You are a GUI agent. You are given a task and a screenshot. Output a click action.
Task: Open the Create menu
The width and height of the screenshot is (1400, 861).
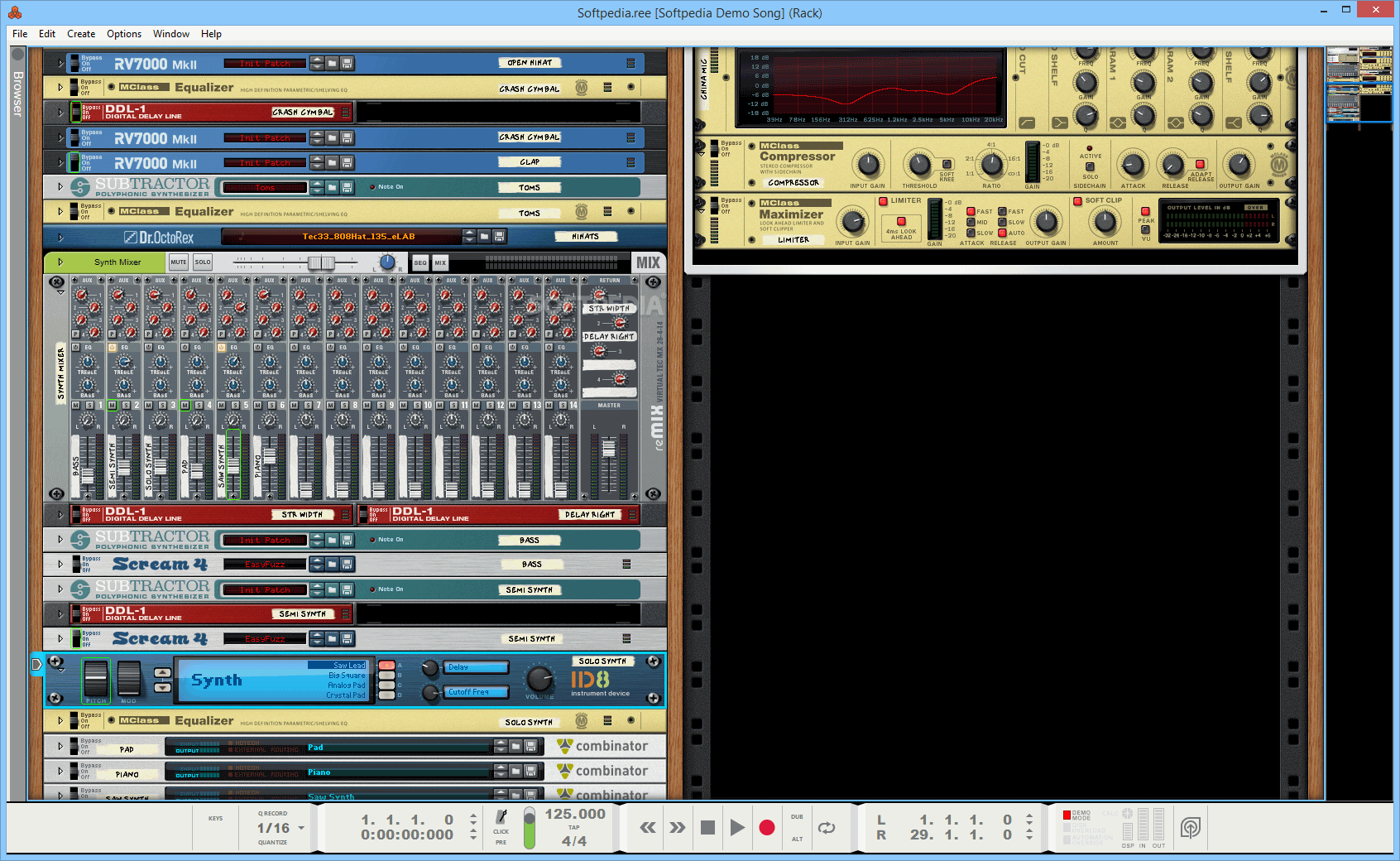coord(81,34)
